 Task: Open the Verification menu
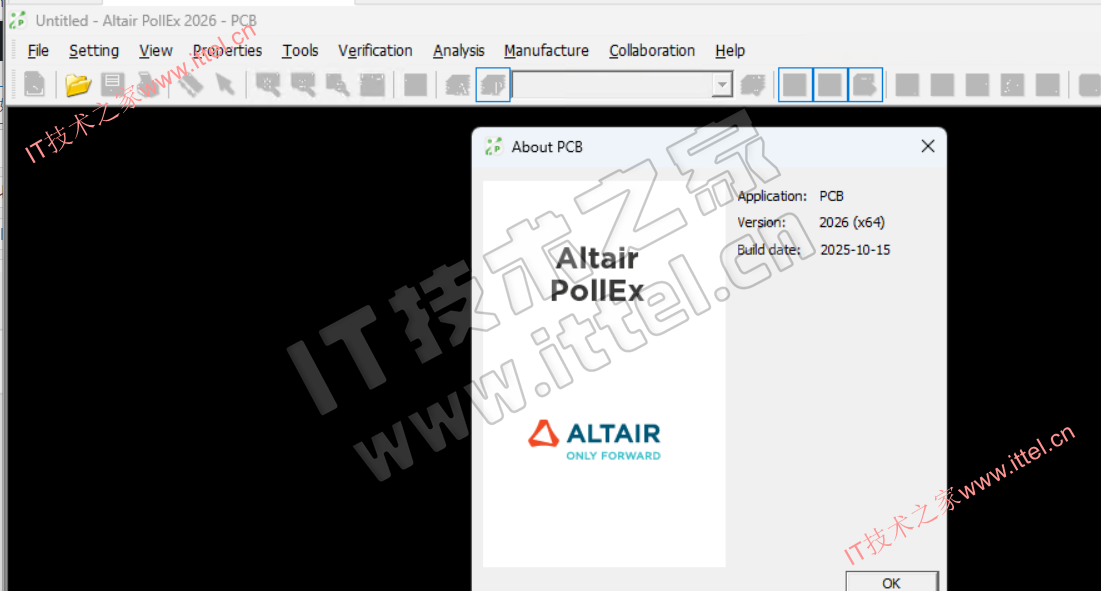pos(375,51)
